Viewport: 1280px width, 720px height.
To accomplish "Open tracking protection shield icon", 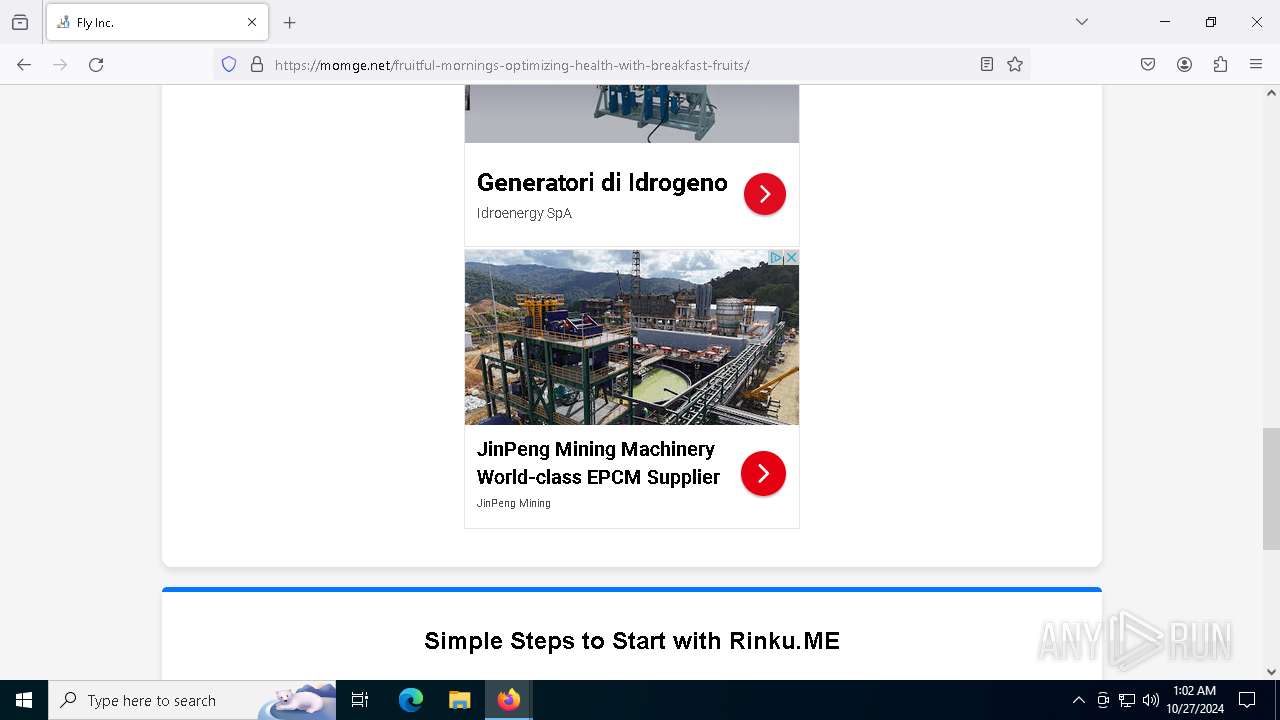I will tap(229, 65).
